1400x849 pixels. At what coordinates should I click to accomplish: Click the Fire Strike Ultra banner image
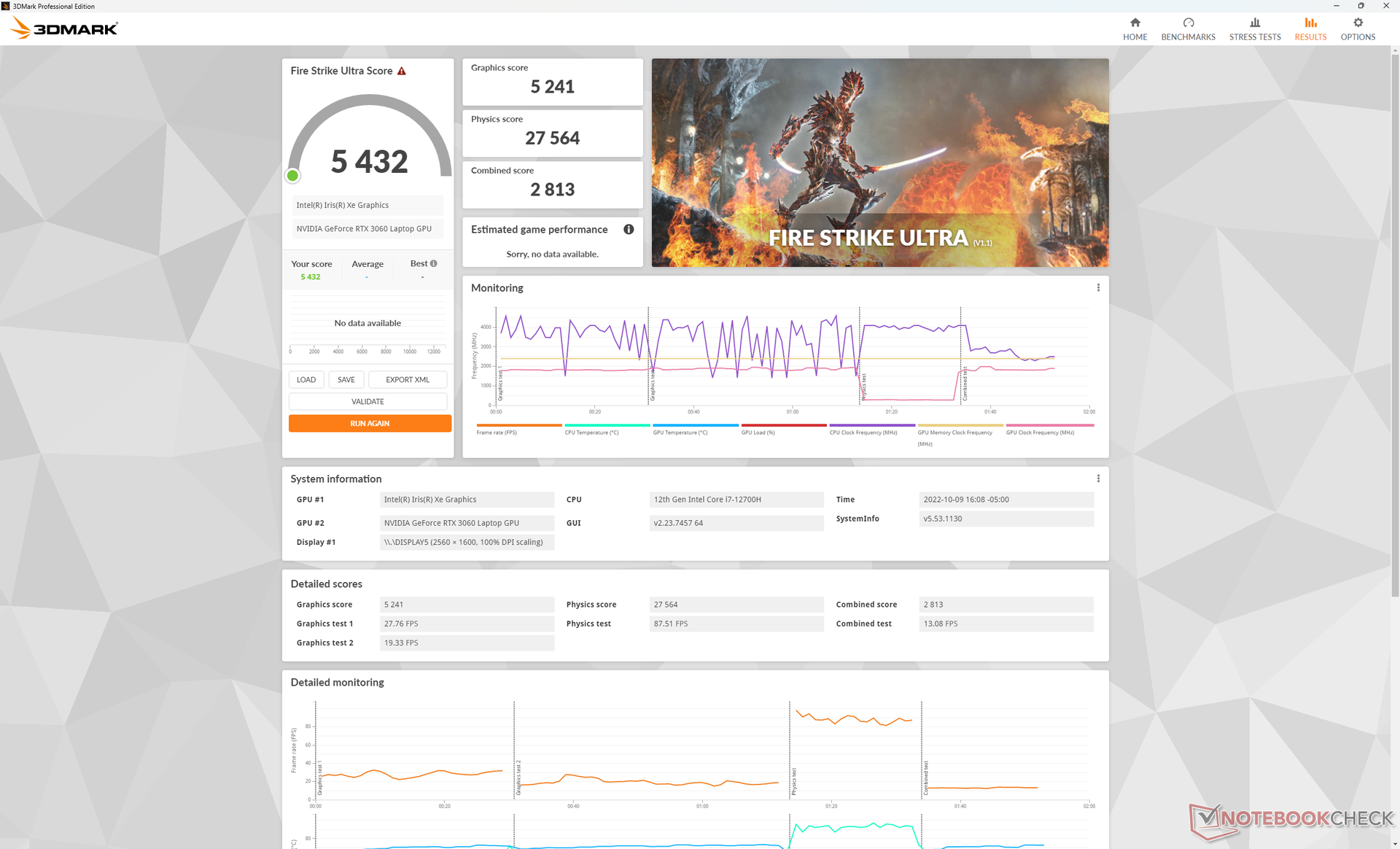pyautogui.click(x=879, y=162)
